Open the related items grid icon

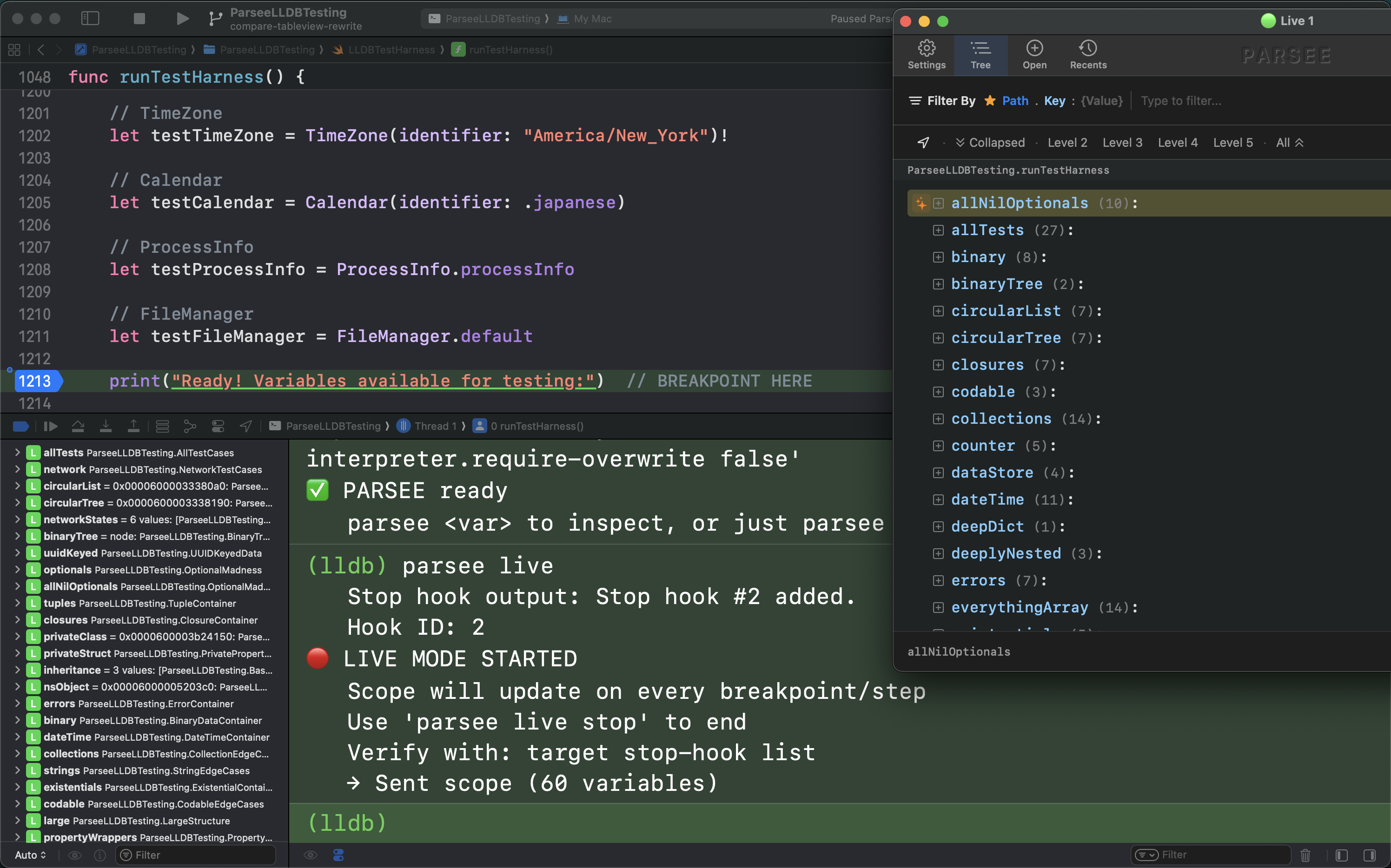14,50
